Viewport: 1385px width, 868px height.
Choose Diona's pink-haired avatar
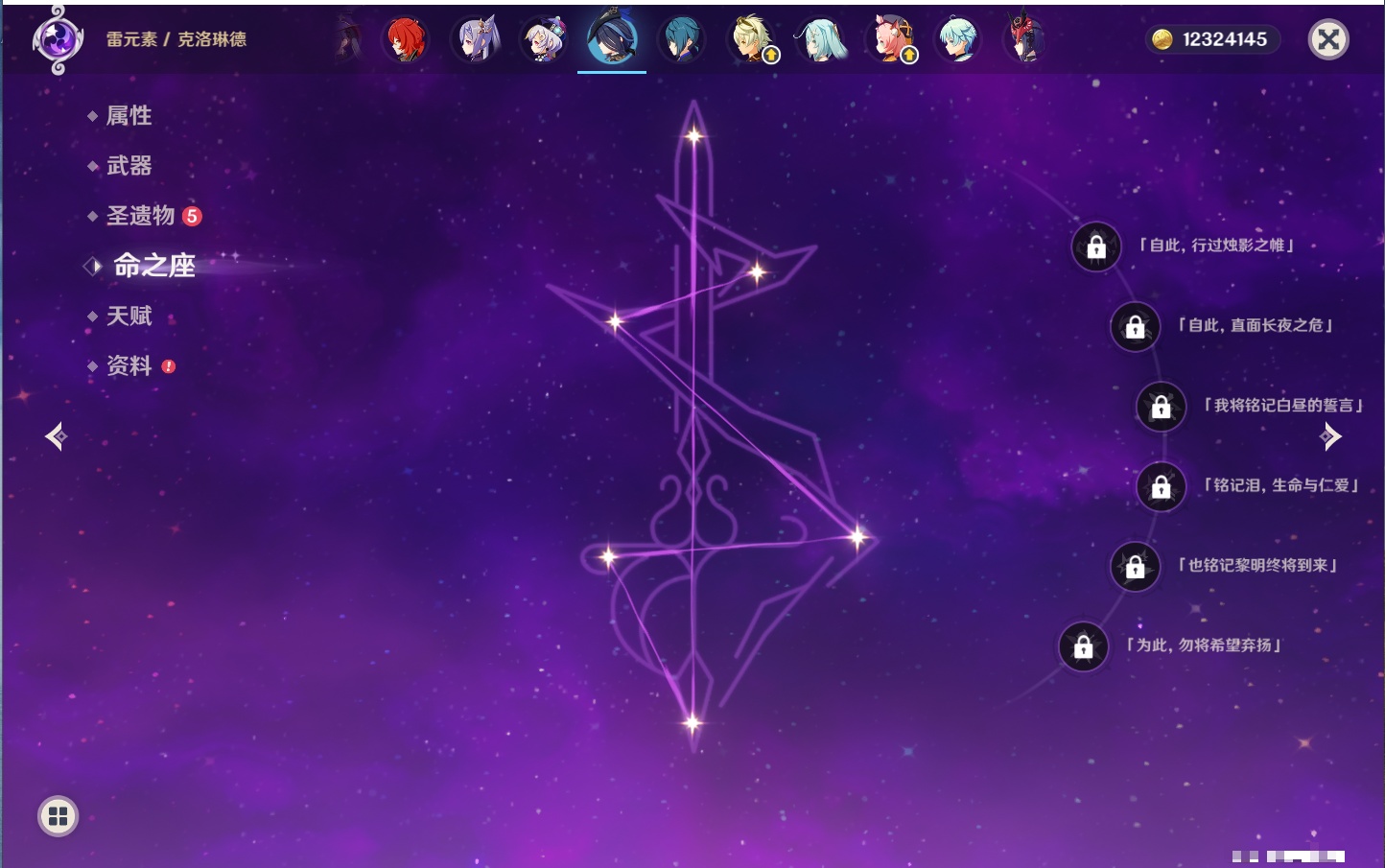(890, 40)
